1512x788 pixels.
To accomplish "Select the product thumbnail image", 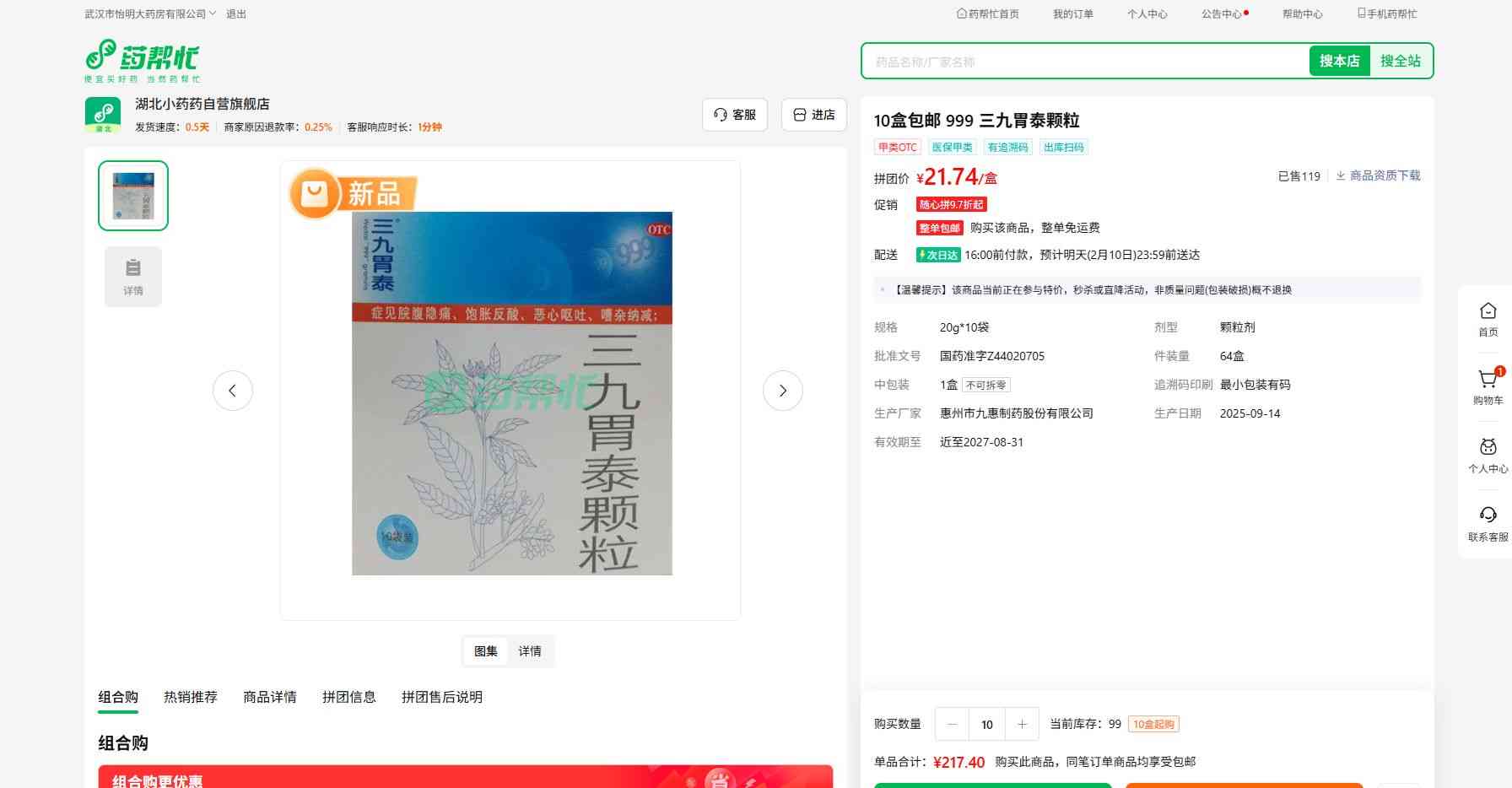I will click(x=133, y=196).
